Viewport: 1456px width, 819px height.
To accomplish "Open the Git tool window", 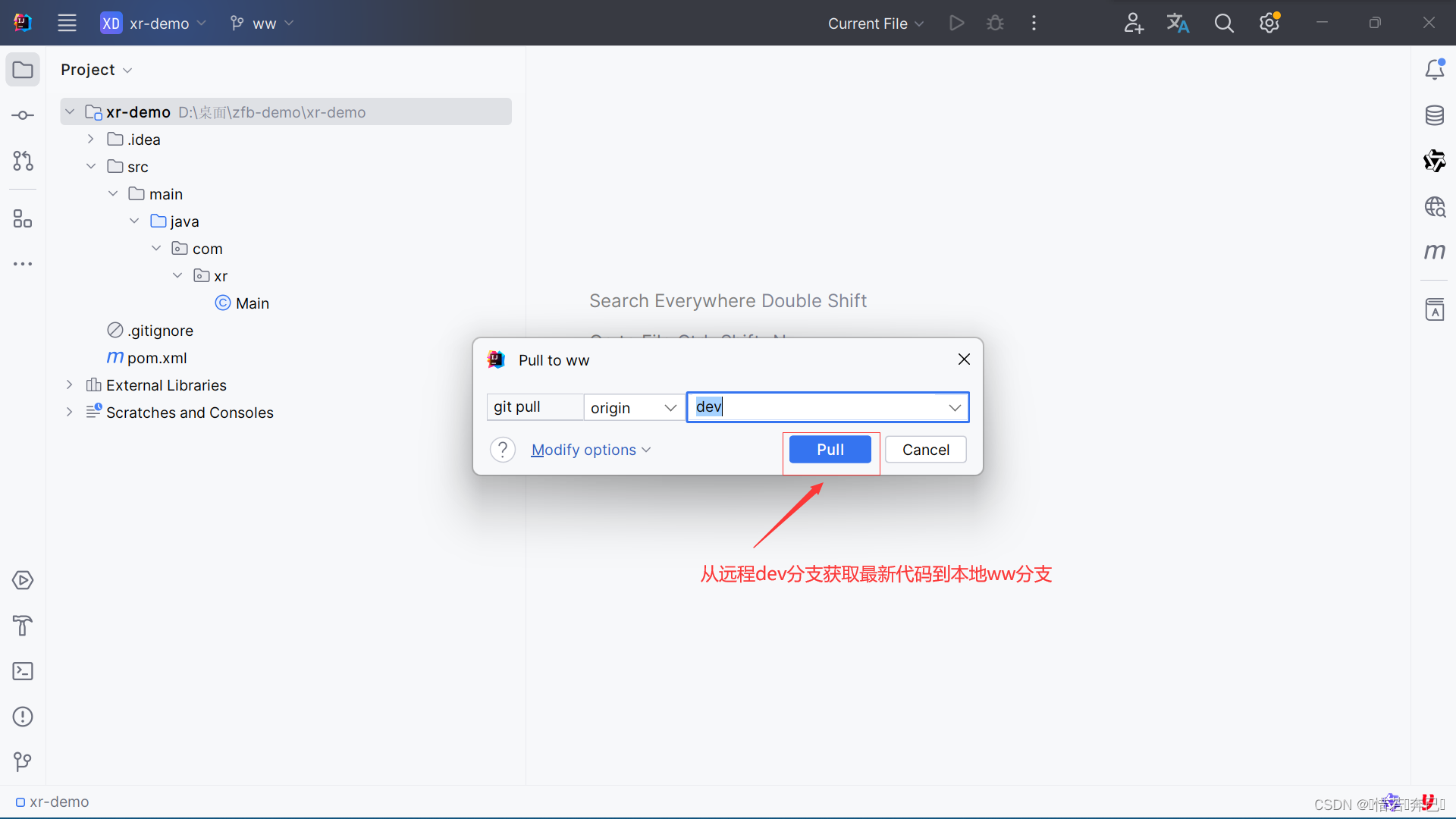I will pos(23,761).
